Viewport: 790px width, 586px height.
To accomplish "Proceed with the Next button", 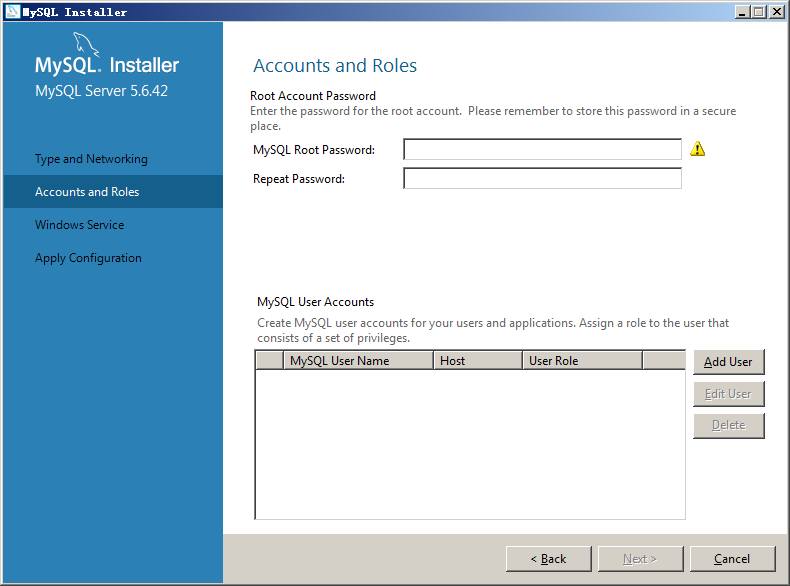I will click(x=640, y=559).
